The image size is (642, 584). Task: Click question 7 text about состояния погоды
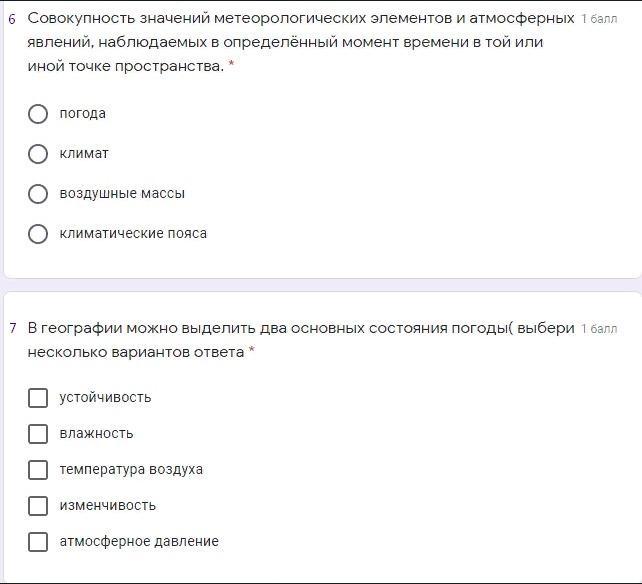pos(300,340)
